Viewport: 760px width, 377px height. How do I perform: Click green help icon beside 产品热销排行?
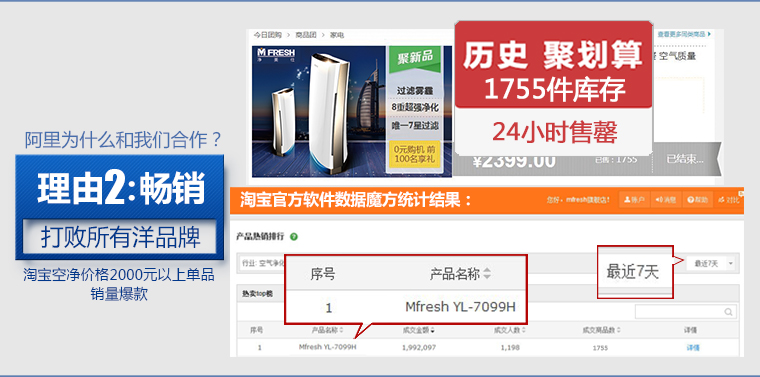pyautogui.click(x=294, y=237)
